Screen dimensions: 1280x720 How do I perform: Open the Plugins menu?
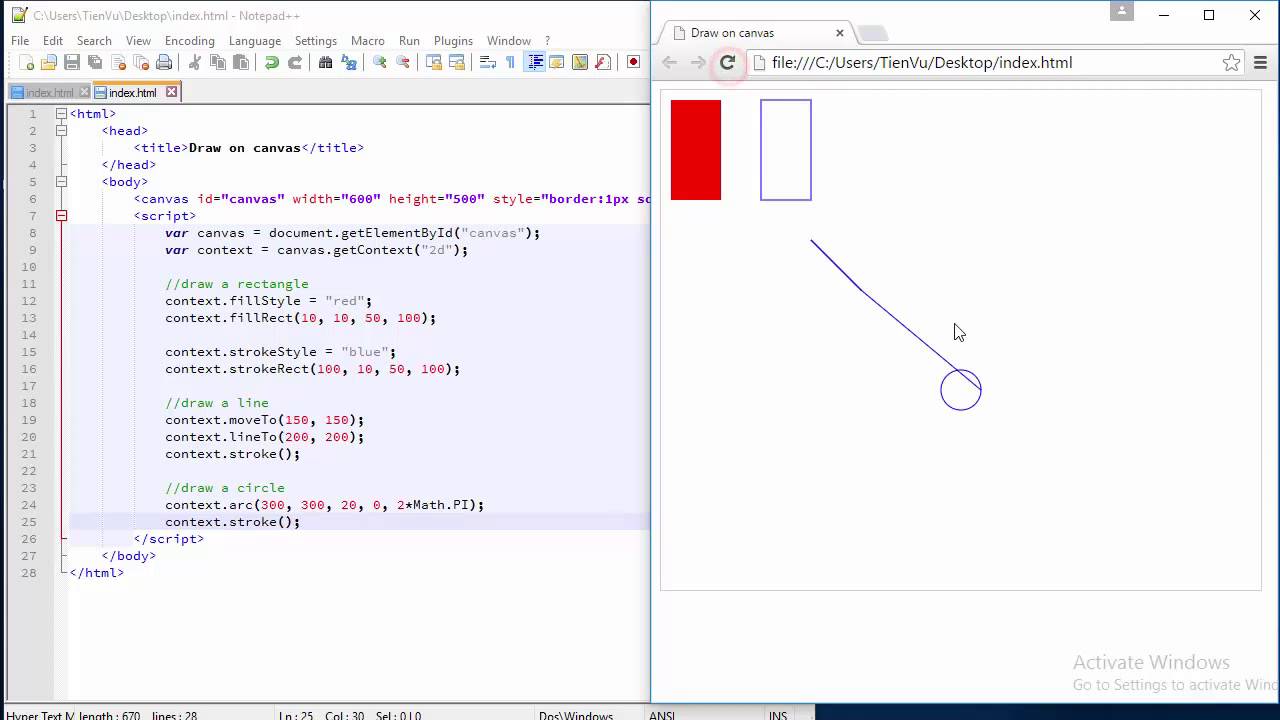point(453,41)
